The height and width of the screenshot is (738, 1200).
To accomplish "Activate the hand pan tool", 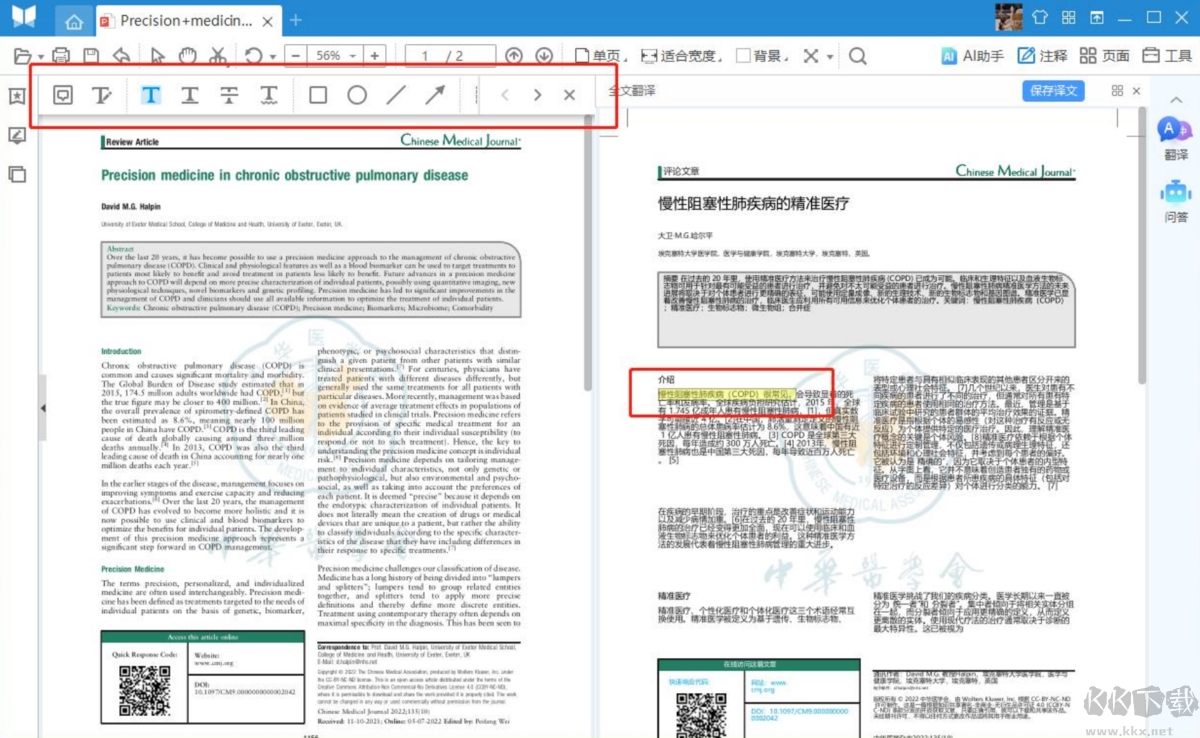I will tap(188, 56).
